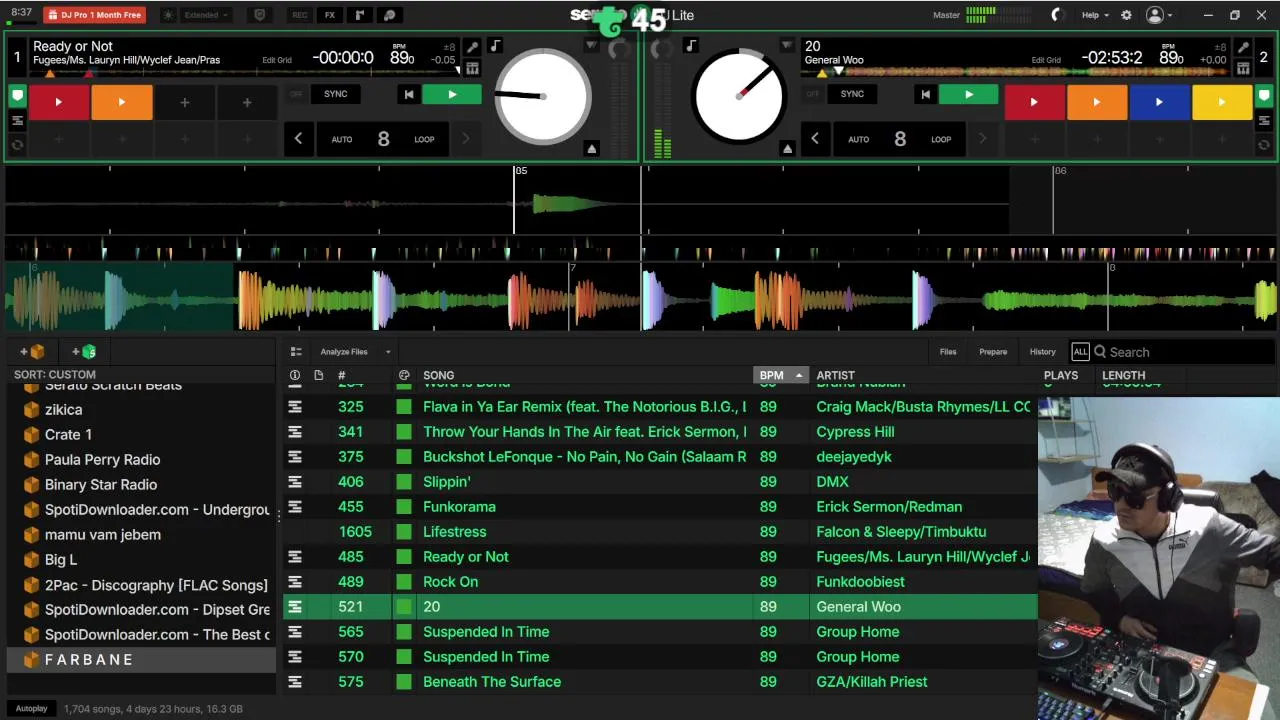The width and height of the screenshot is (1280, 720).
Task: Eject the track from deck 1
Action: tap(591, 148)
